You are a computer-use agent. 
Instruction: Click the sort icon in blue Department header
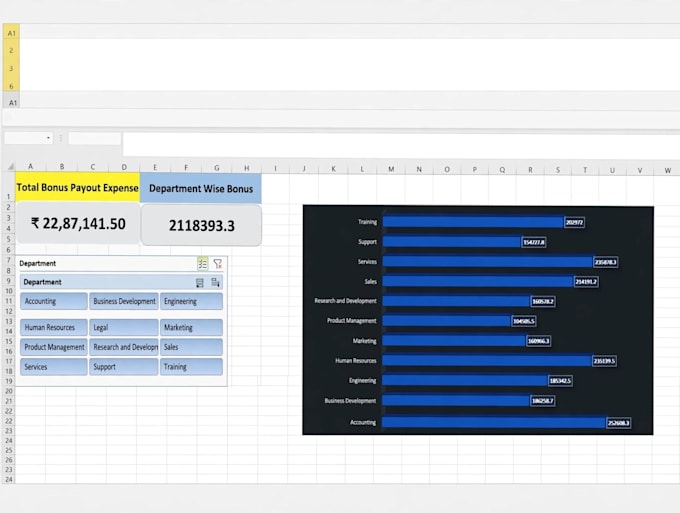click(215, 282)
